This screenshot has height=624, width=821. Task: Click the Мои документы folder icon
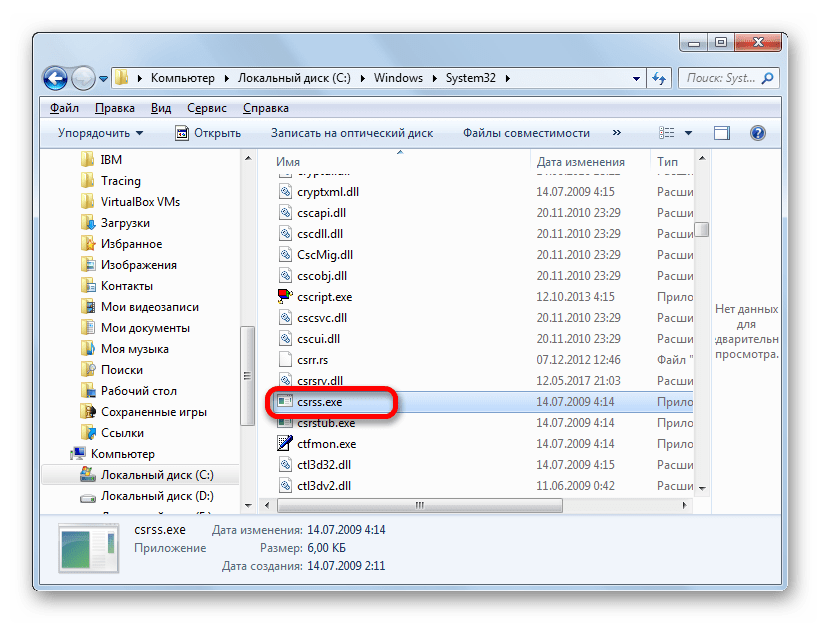[x=88, y=328]
